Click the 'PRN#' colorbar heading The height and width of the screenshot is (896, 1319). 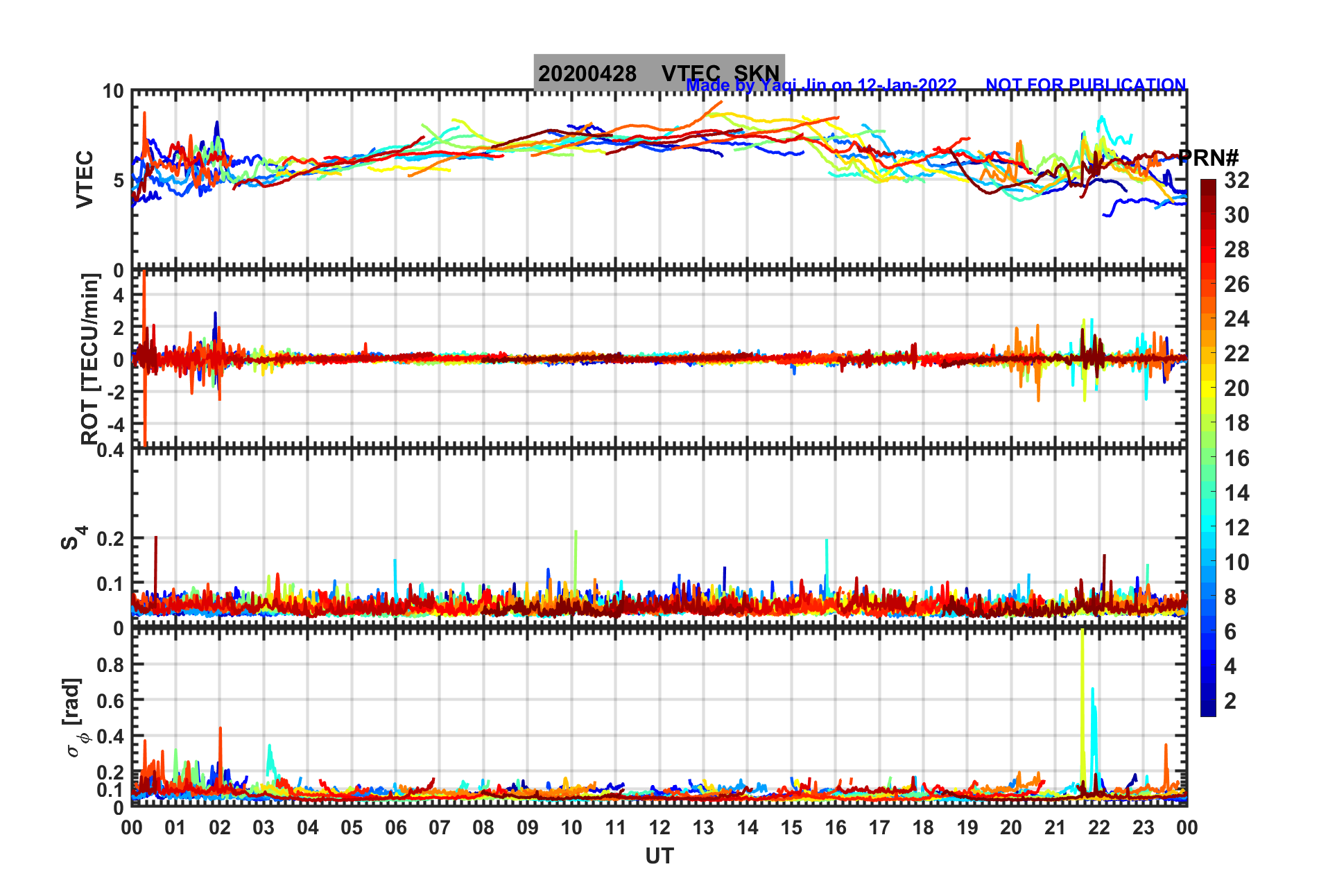[x=1209, y=158]
